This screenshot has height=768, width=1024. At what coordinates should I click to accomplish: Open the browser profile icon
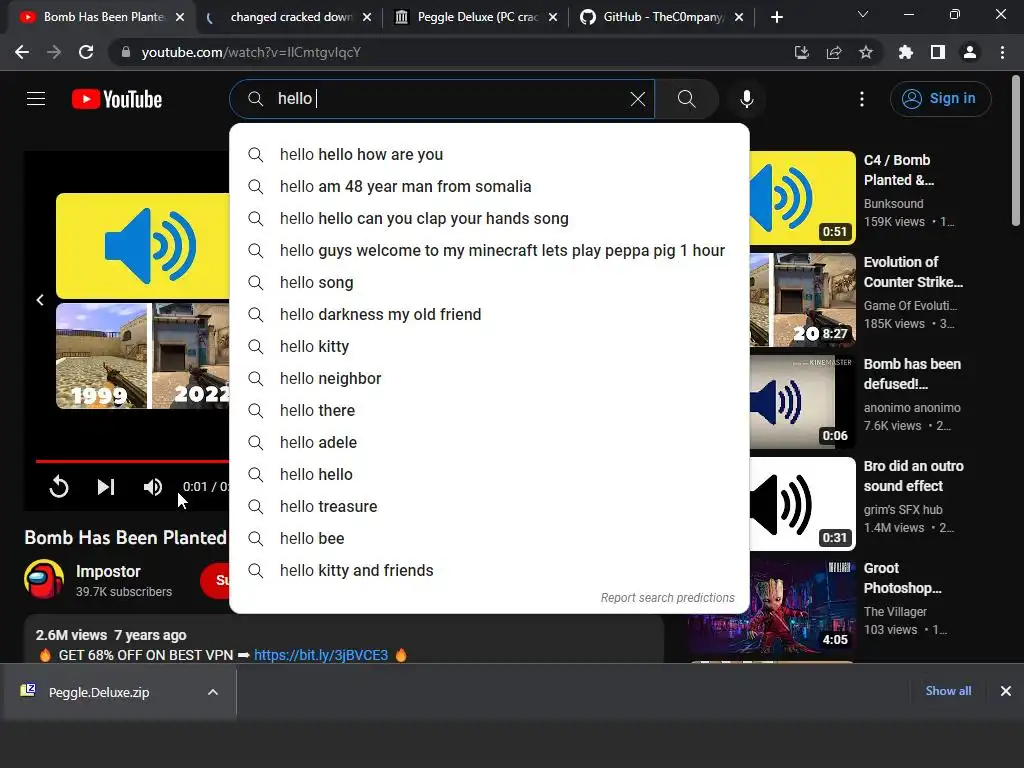click(x=970, y=52)
